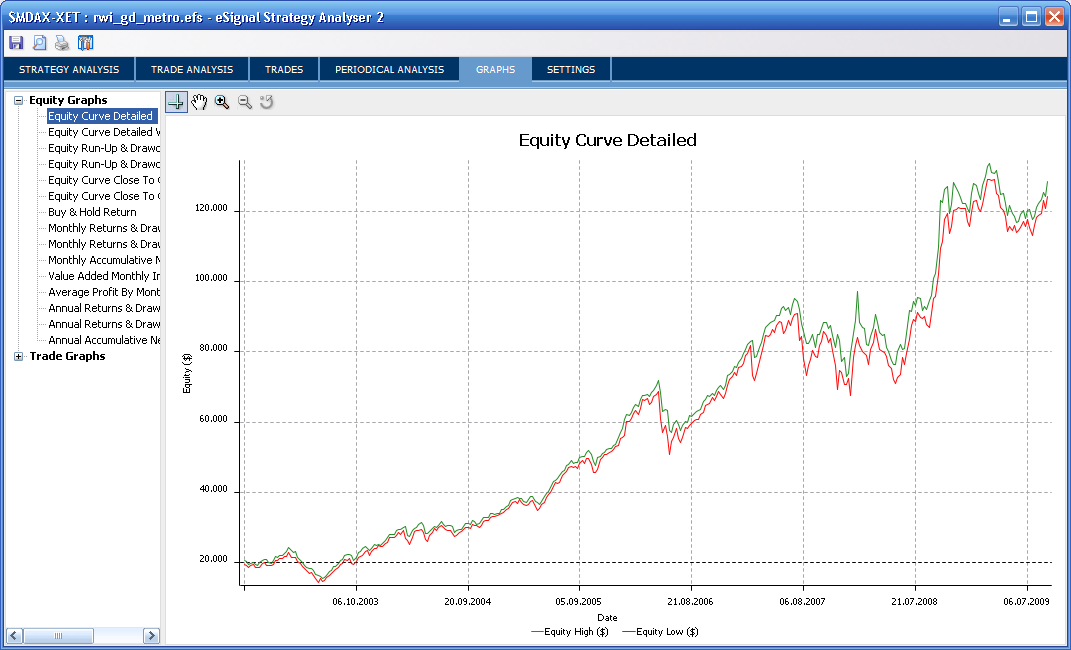Screen dimensions: 1071x650
Task: Open print preview with the magnifier page icon
Action: click(x=40, y=43)
